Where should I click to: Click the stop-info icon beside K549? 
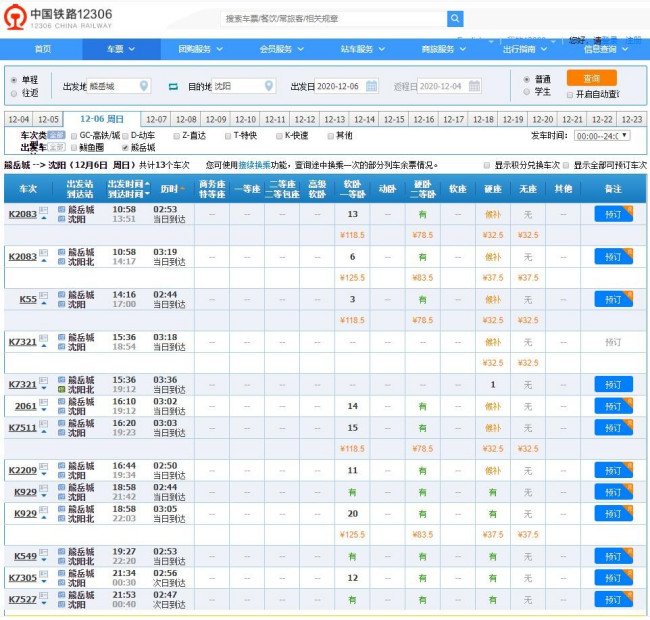point(44,552)
